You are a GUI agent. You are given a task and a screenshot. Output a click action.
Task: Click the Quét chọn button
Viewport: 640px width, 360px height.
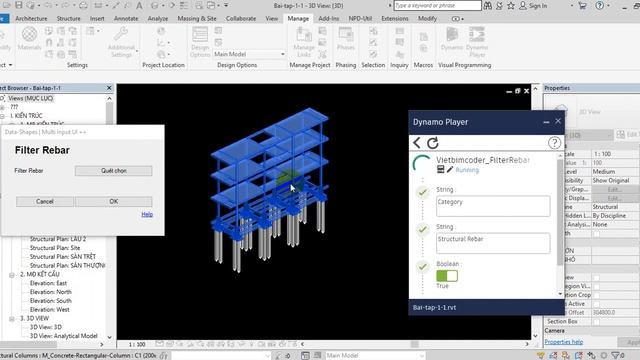(x=113, y=171)
